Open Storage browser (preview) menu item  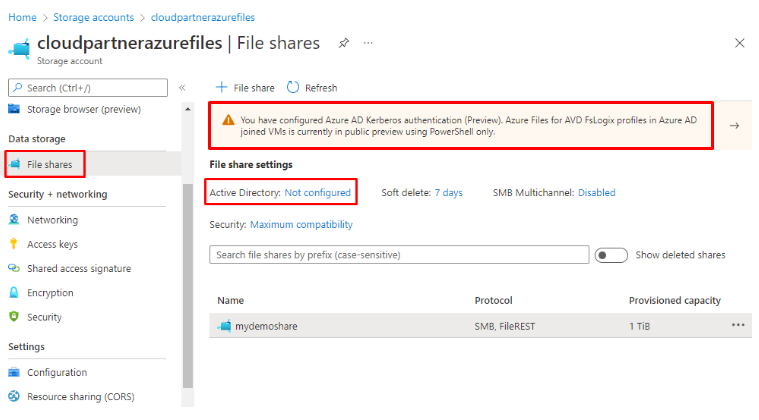coord(83,109)
